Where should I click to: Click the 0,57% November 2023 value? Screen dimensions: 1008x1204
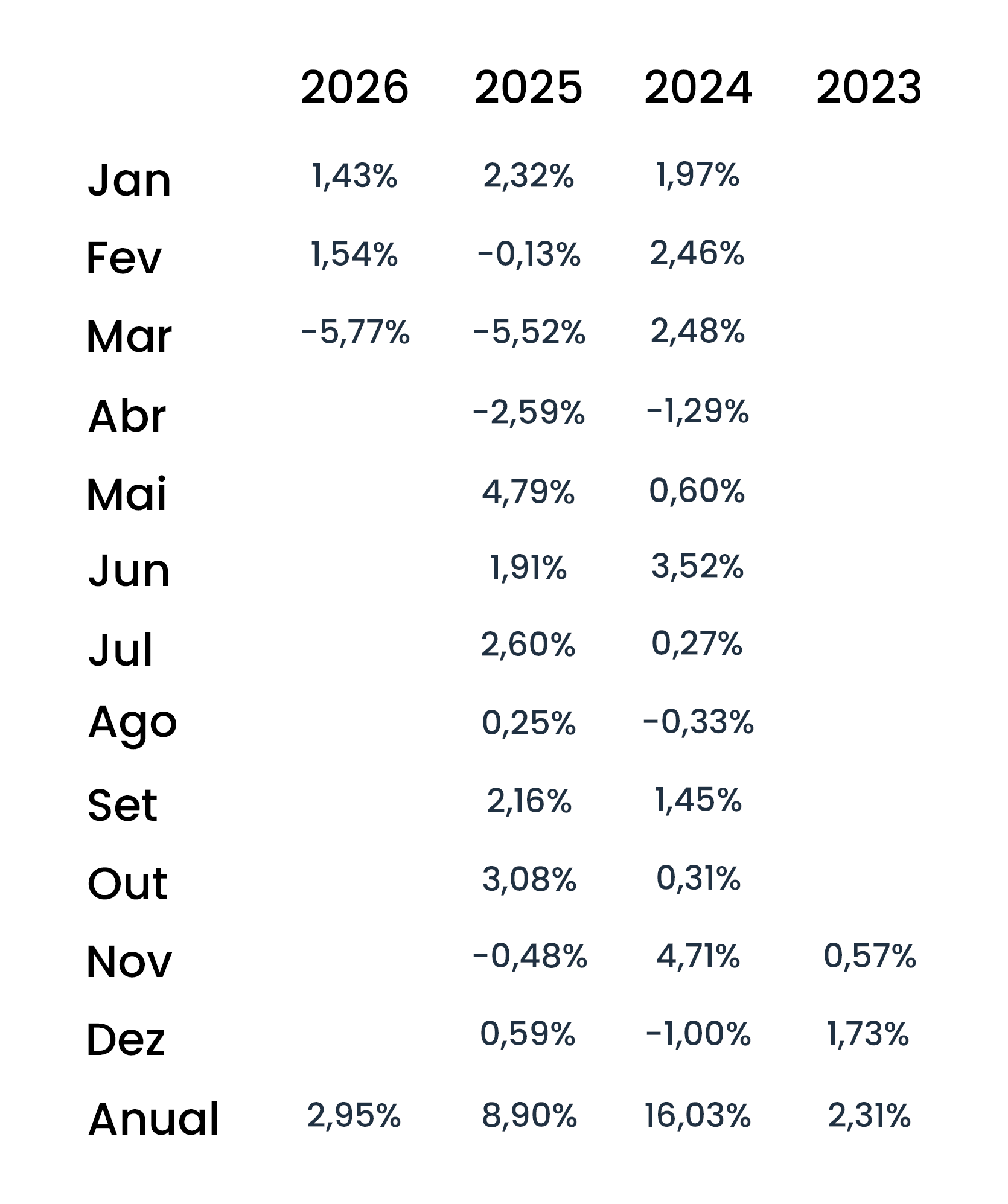coord(870,957)
